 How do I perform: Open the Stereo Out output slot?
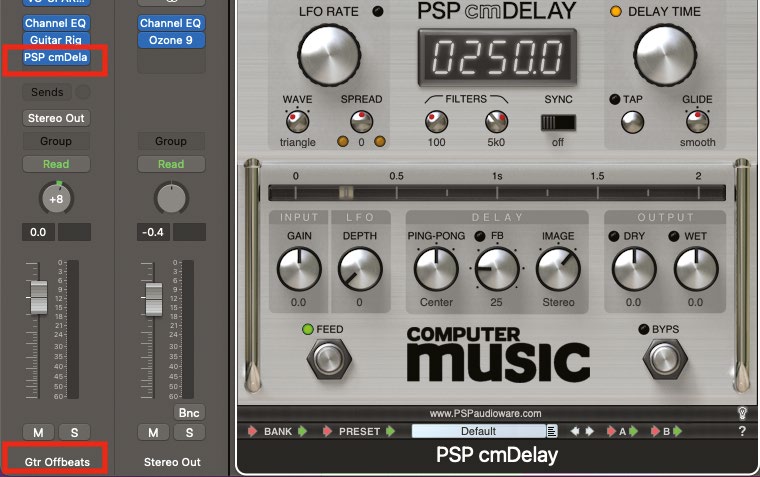click(x=56, y=118)
